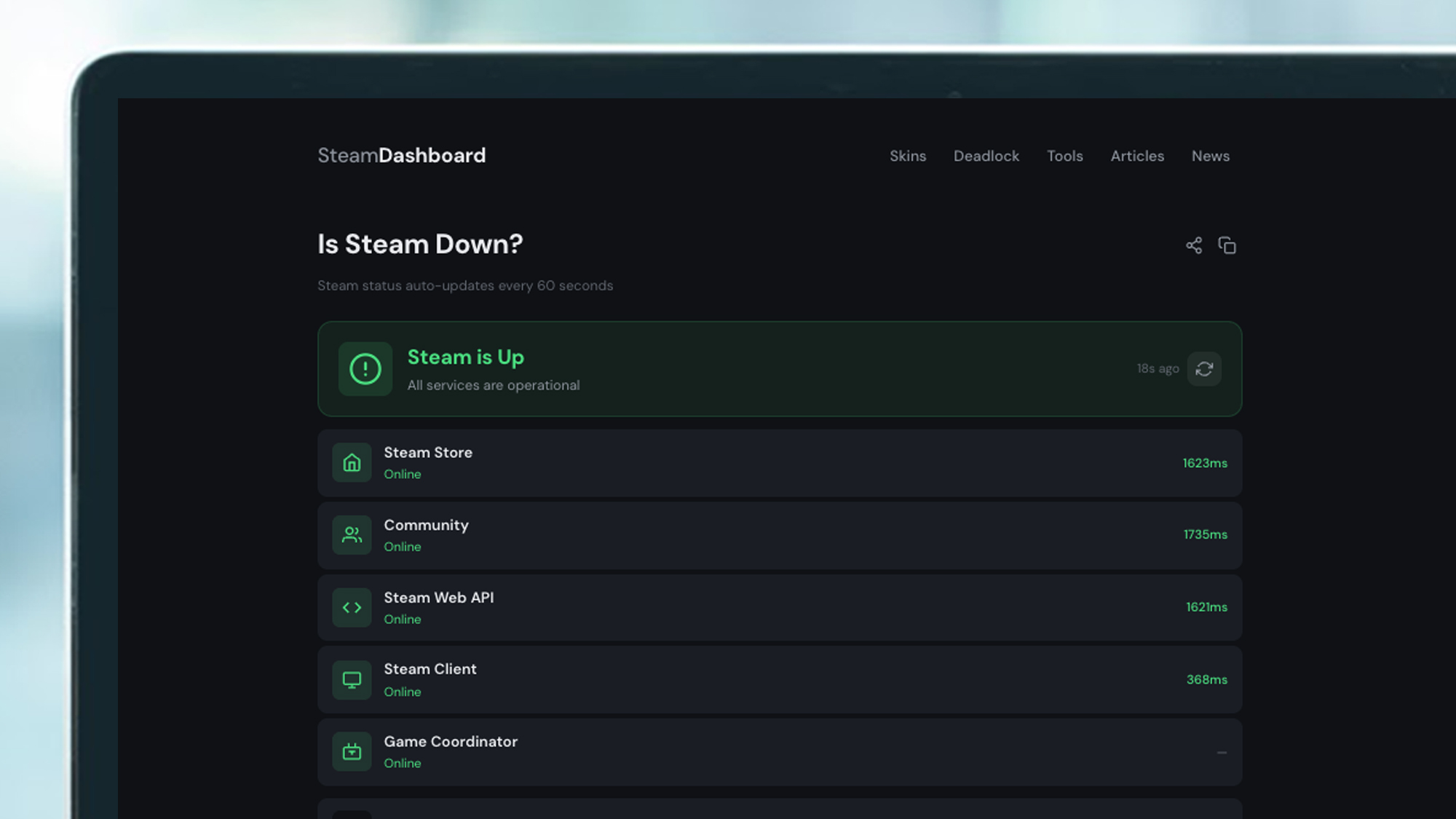Click 'All services are operational' text

(x=493, y=385)
